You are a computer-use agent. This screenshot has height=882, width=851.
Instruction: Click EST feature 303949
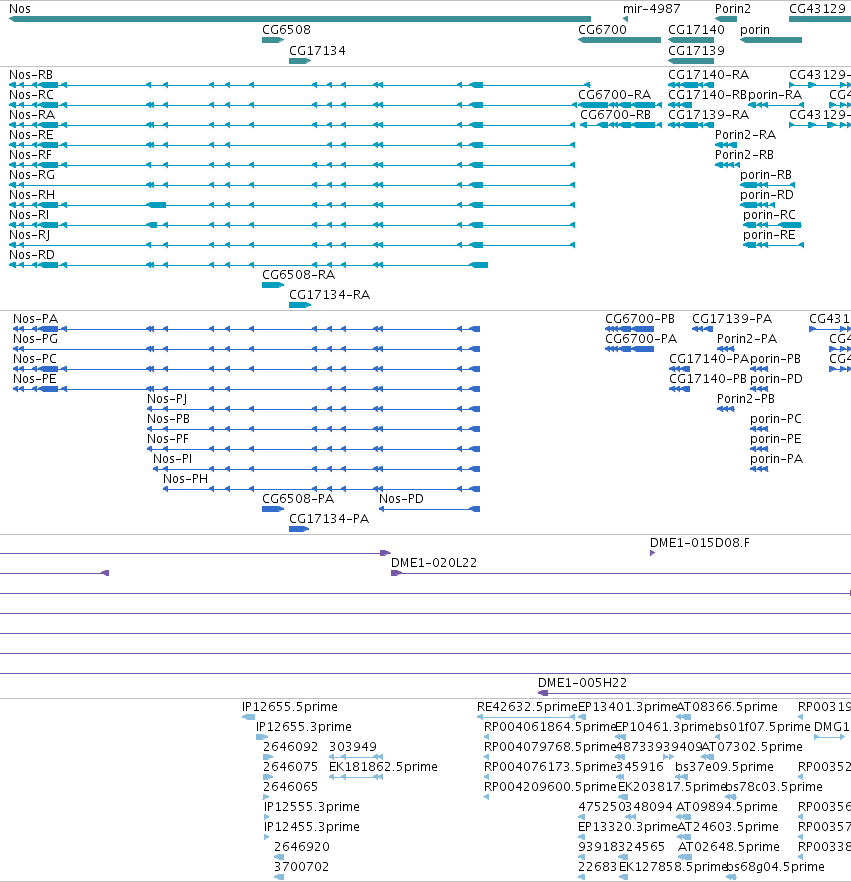[356, 757]
